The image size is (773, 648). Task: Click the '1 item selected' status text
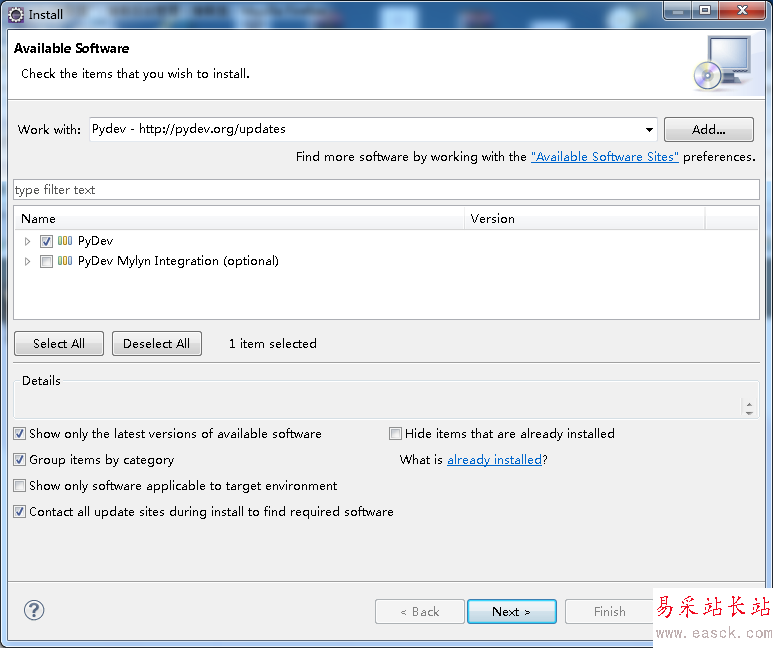[x=273, y=344]
